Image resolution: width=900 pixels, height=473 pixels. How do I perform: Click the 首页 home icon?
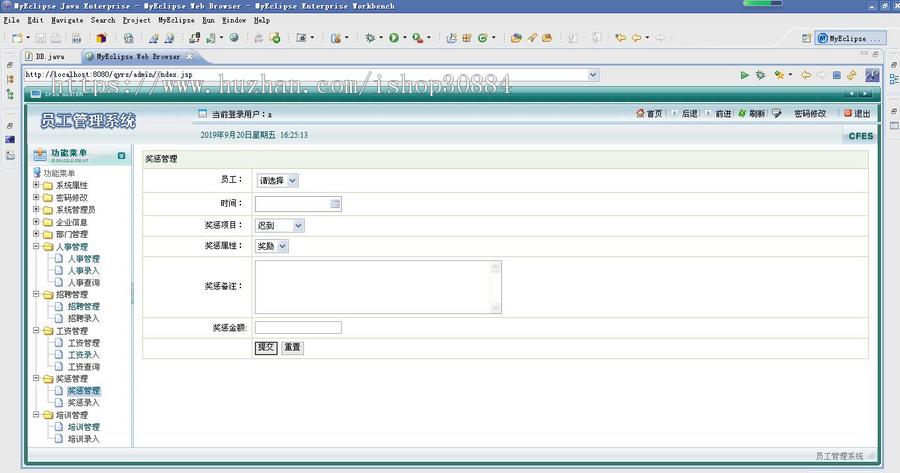click(641, 113)
